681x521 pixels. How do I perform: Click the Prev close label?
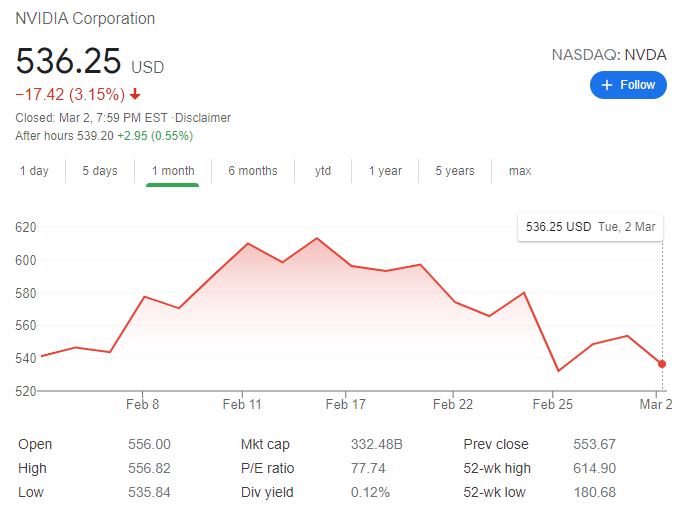[x=496, y=444]
